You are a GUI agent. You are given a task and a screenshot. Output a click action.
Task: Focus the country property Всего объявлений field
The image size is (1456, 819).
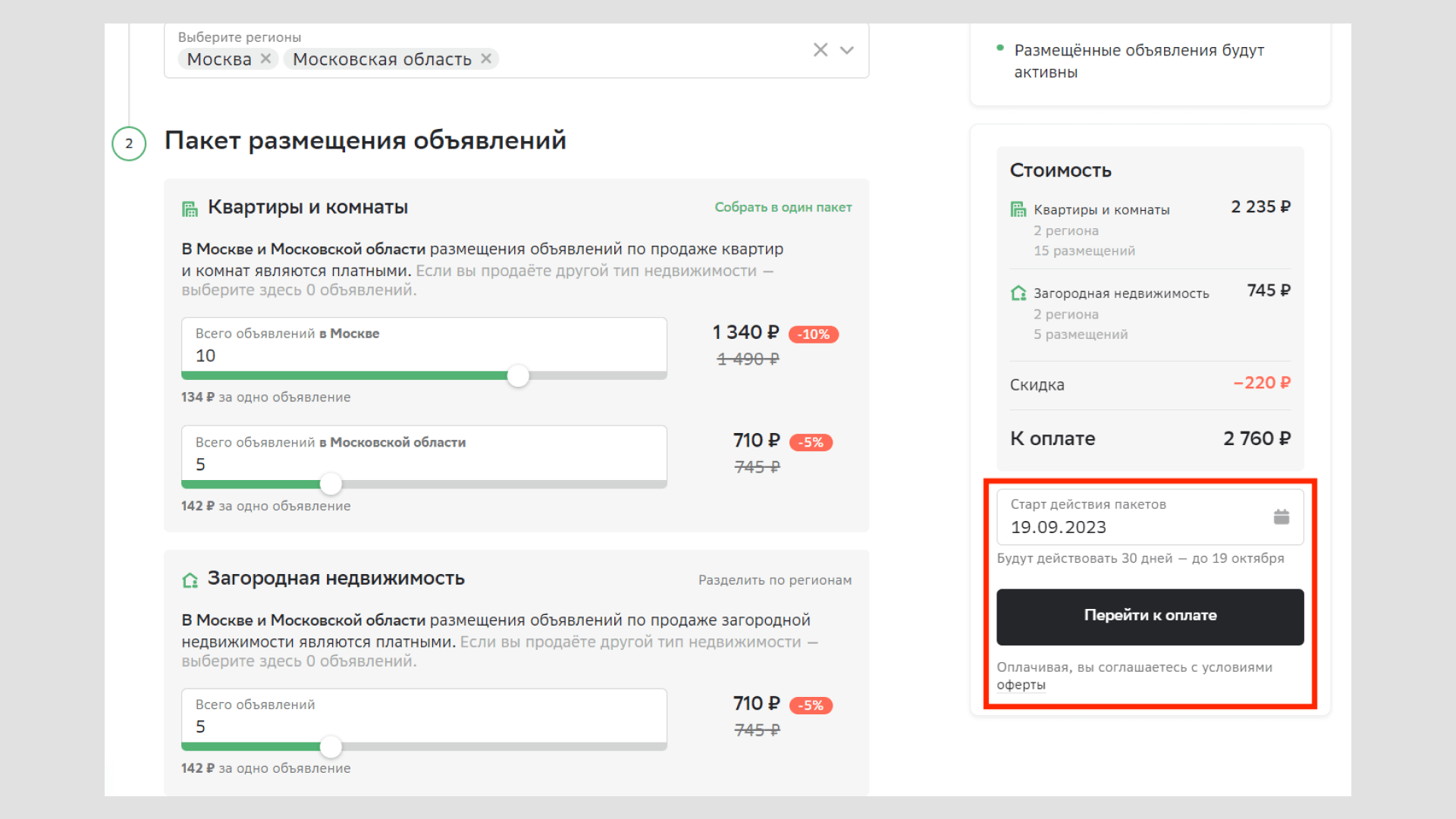point(424,716)
